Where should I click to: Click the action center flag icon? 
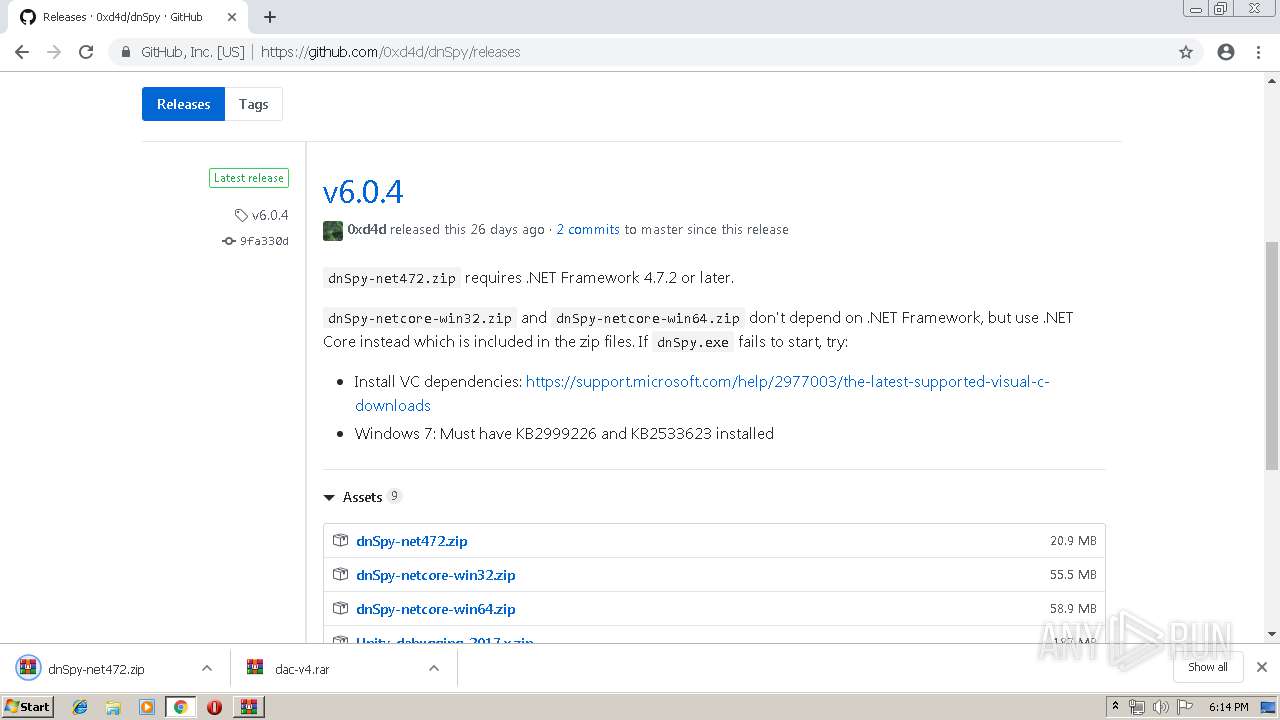1184,707
